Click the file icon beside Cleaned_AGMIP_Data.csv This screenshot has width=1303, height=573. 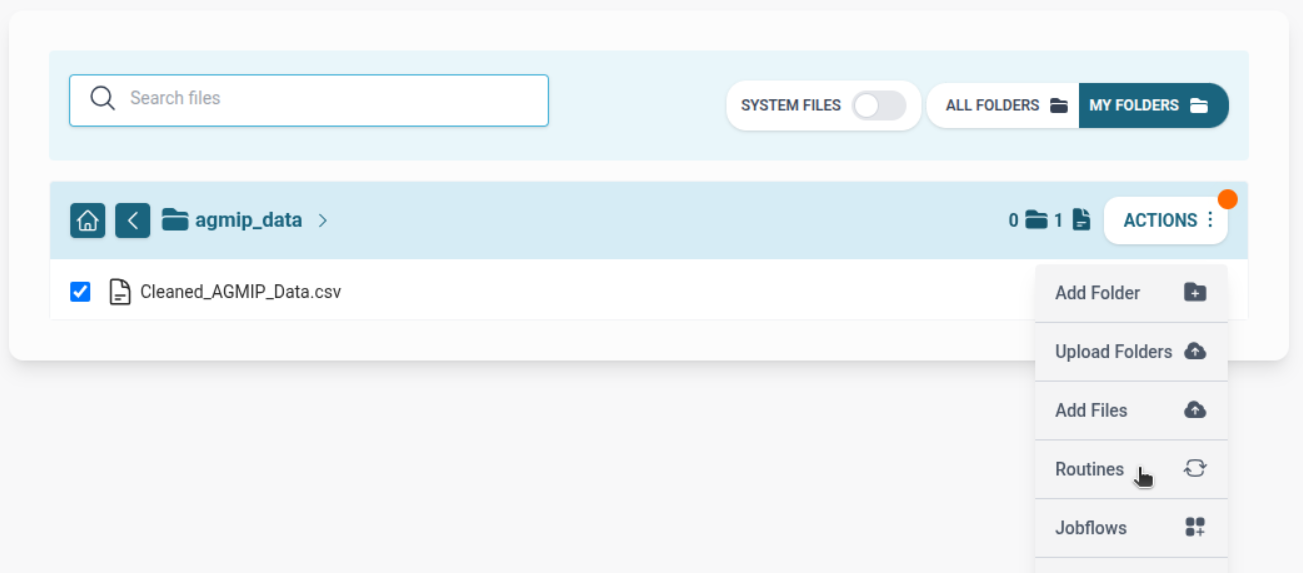click(120, 292)
